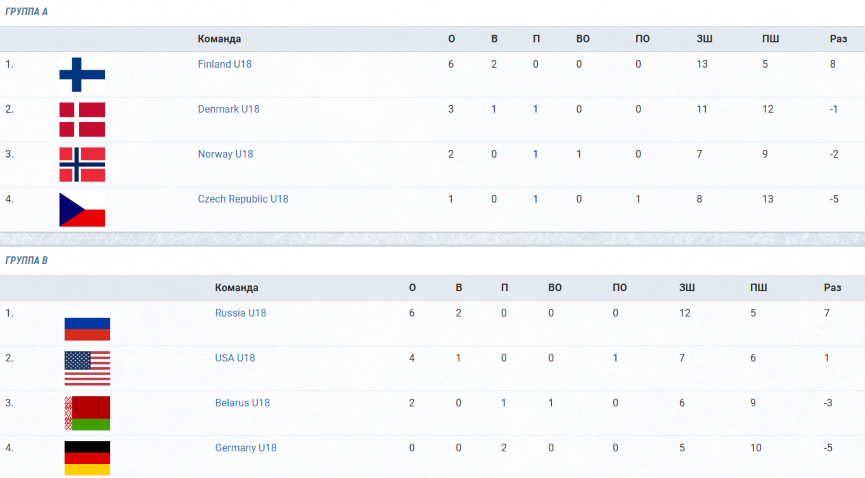Open the Russia U18 team link
The width and height of the screenshot is (865, 478).
point(241,313)
